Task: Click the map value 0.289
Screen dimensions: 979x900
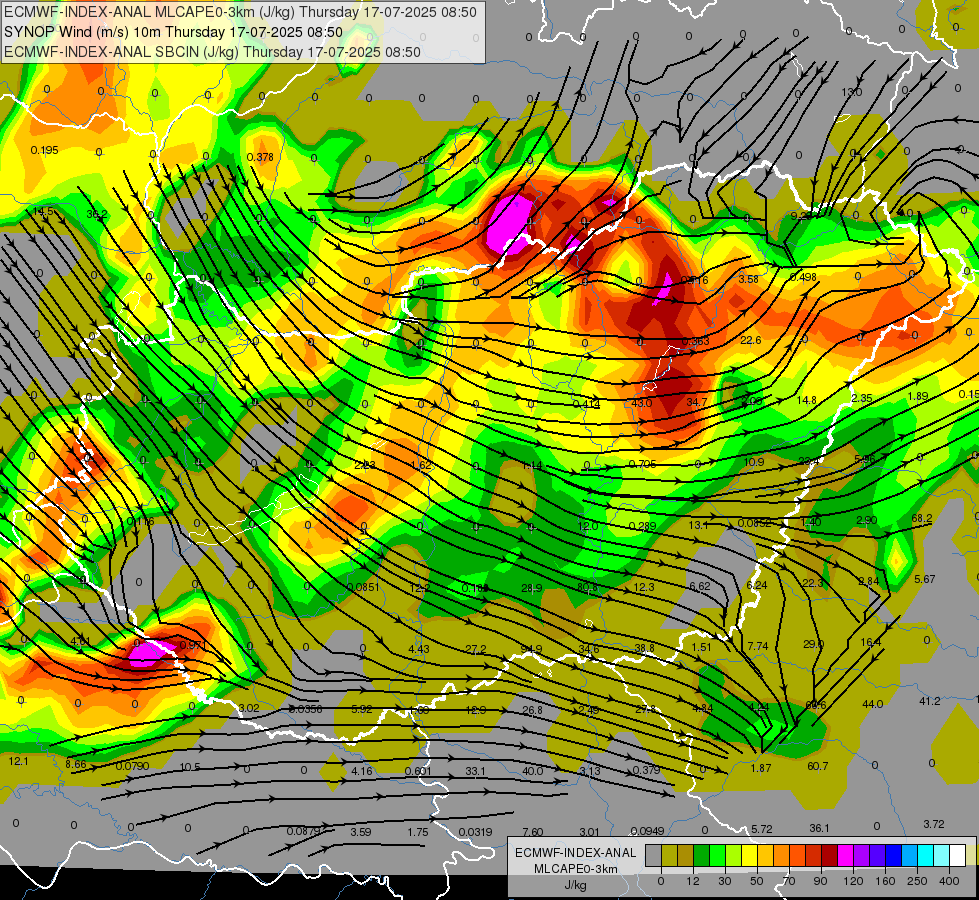Action: coord(642,526)
